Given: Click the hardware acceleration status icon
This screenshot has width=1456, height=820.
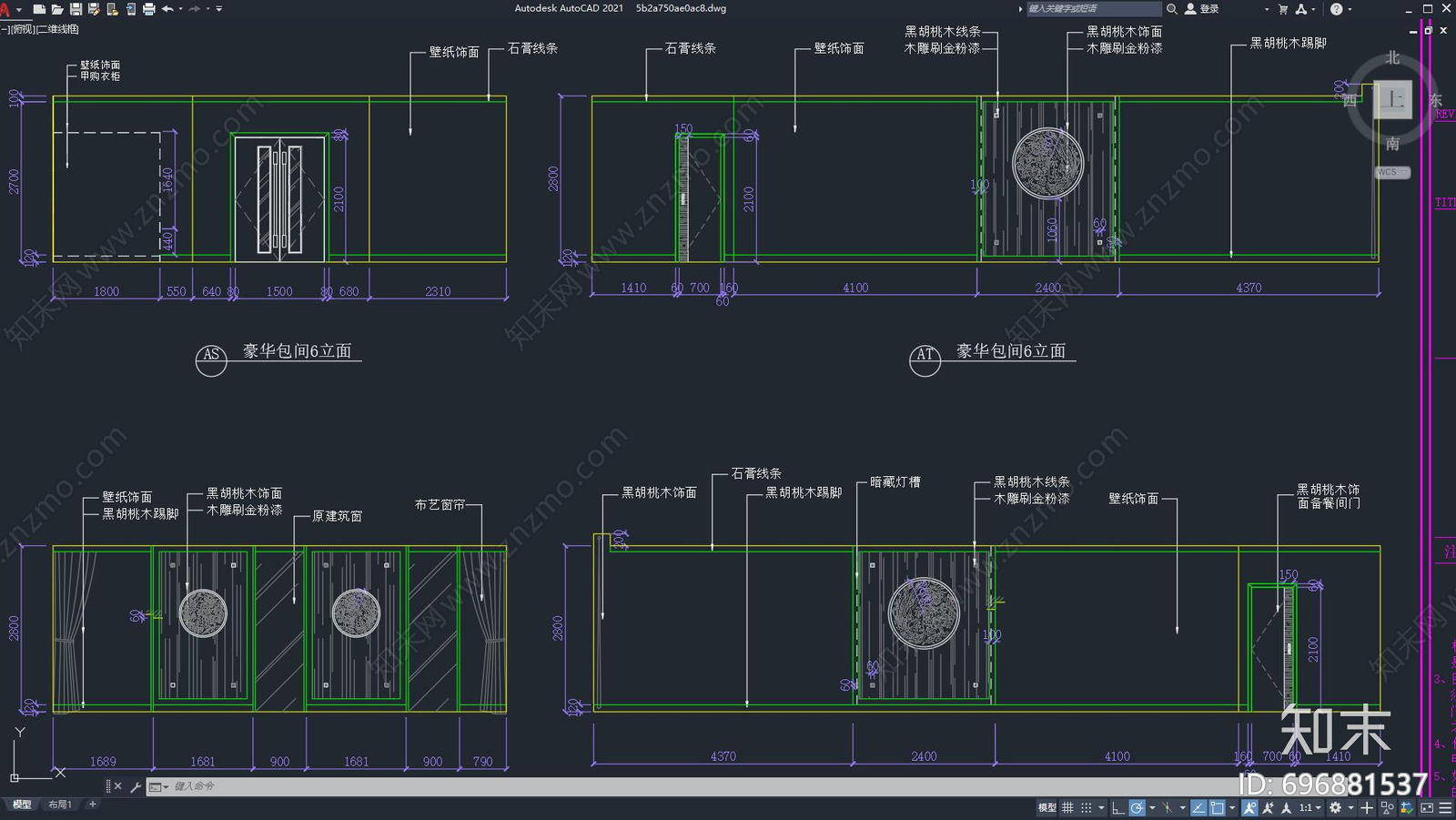Looking at the screenshot, I should pyautogui.click(x=1407, y=807).
